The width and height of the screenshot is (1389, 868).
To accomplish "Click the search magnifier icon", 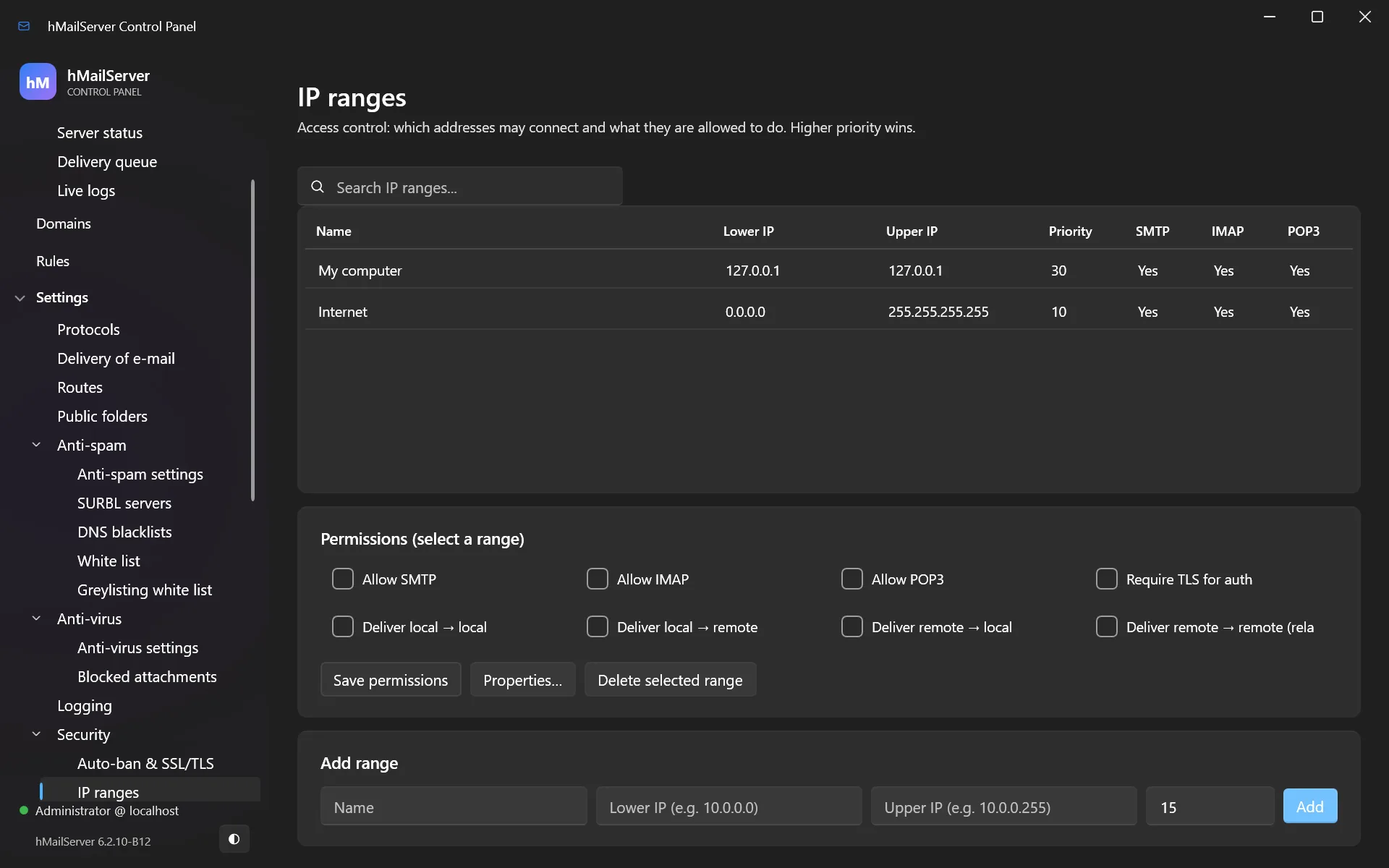I will pos(317,187).
